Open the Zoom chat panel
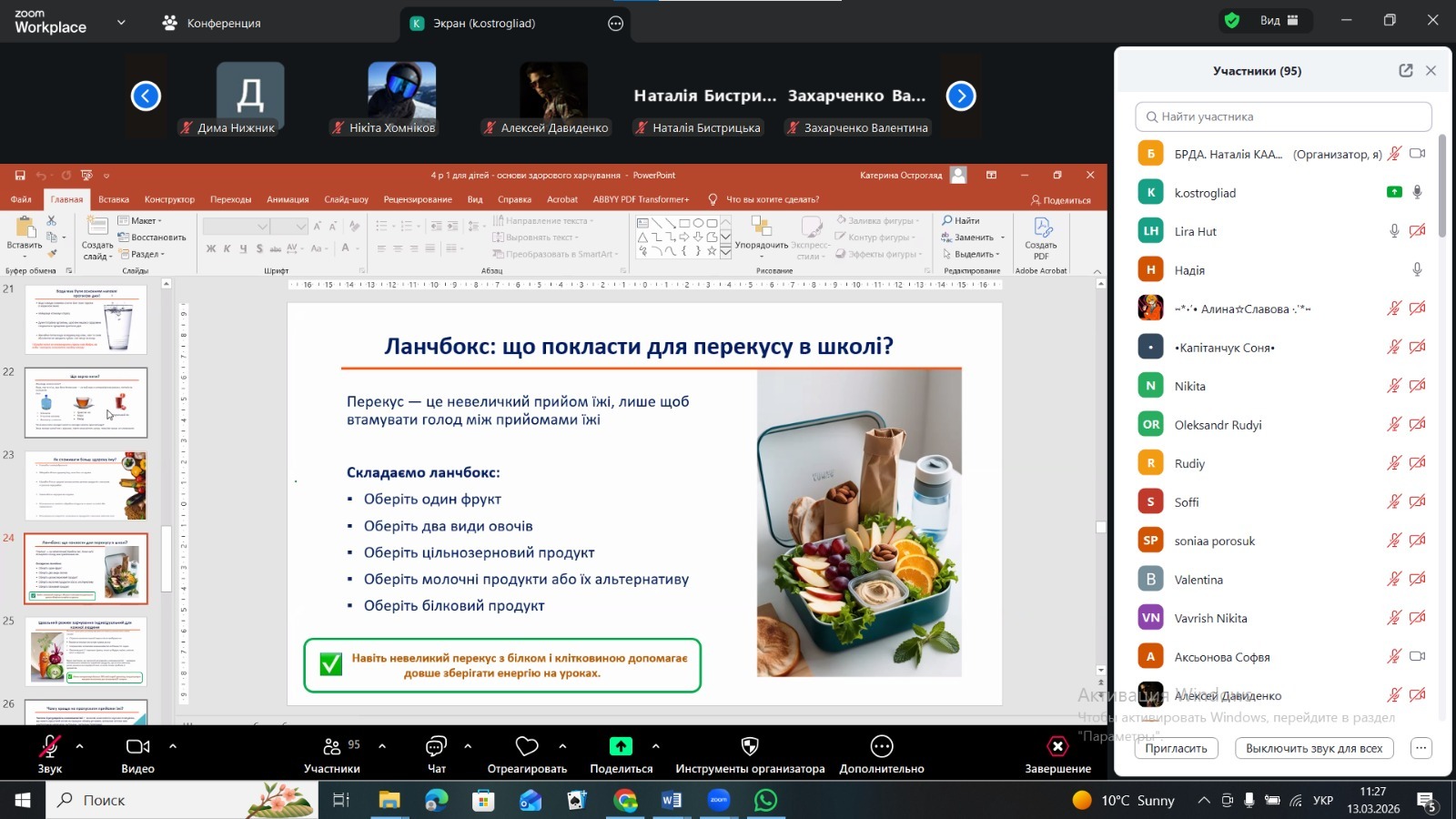 436,747
